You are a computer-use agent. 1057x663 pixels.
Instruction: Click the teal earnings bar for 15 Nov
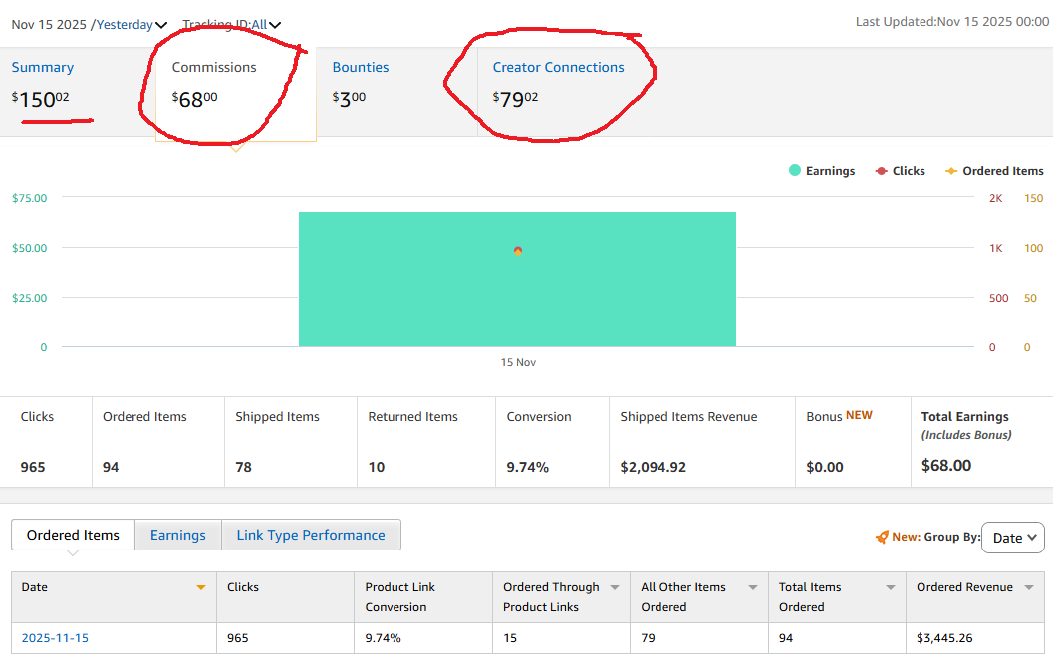point(517,280)
